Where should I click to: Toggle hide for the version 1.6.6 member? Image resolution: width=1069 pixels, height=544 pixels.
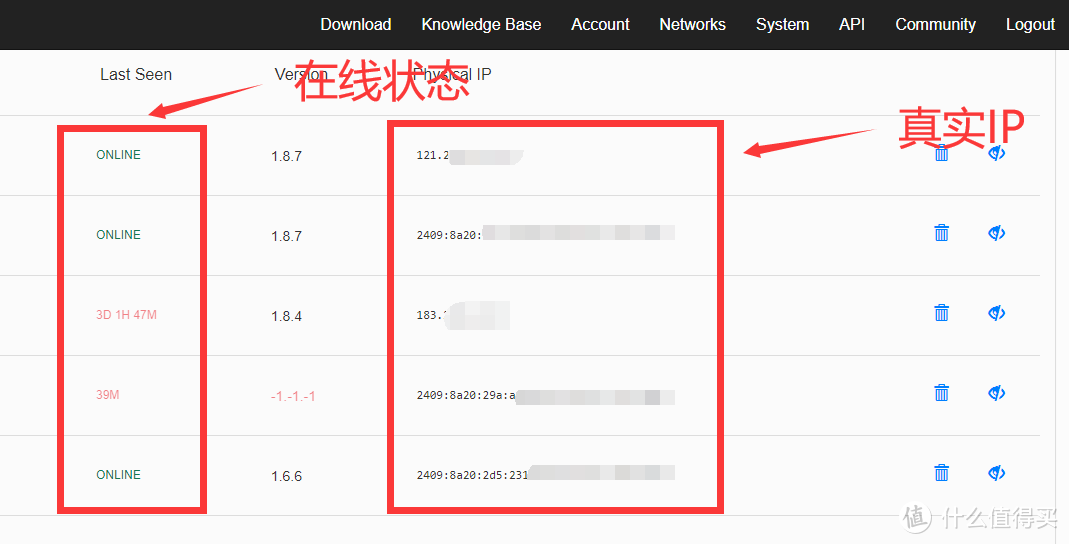[997, 472]
